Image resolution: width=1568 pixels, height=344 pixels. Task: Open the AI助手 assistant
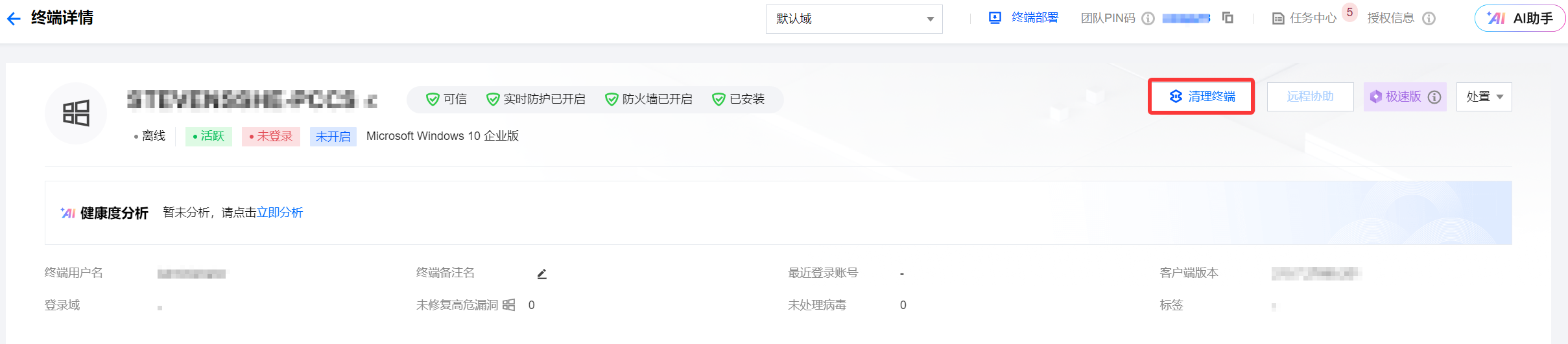tap(1519, 19)
